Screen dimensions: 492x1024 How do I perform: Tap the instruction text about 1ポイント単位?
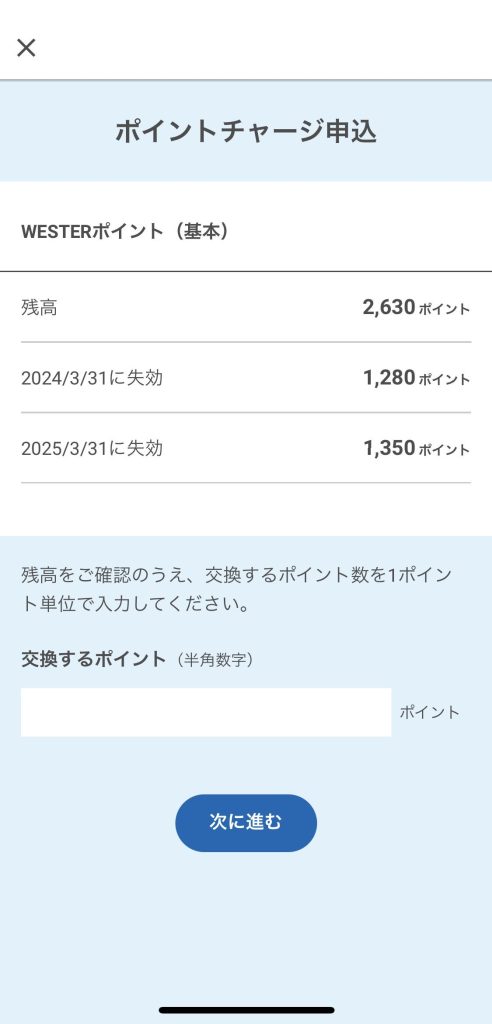(x=237, y=590)
